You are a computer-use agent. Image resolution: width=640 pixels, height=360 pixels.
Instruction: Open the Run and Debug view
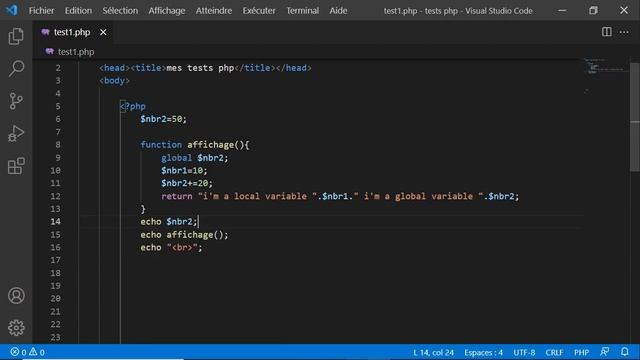click(x=16, y=133)
